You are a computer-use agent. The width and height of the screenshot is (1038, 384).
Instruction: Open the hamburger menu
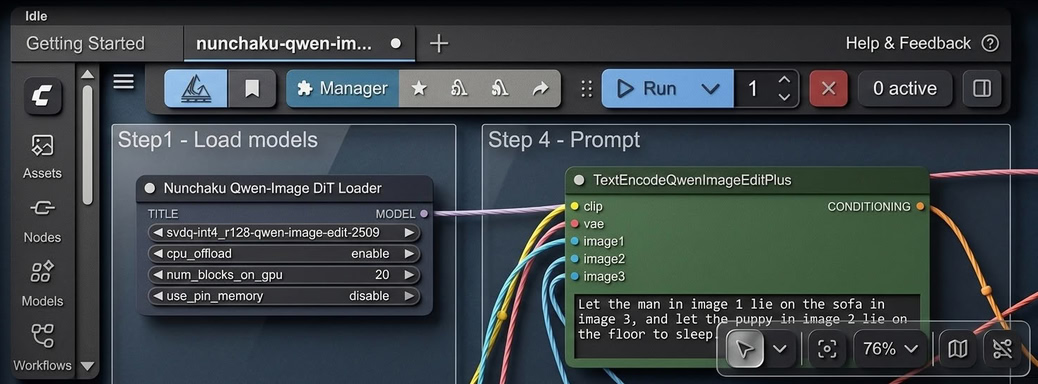(x=124, y=81)
